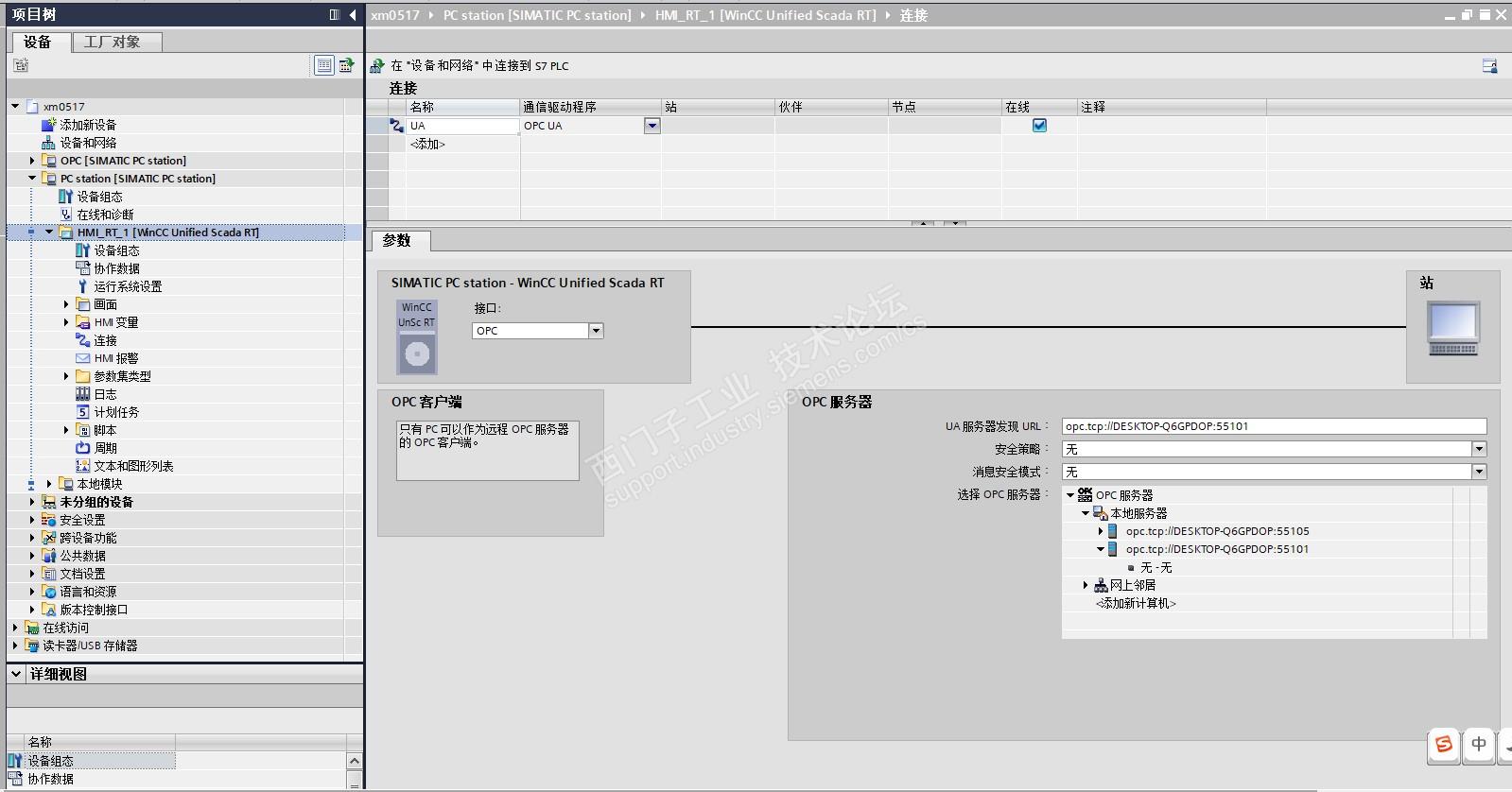The image size is (1512, 792).
Task: Click the project tree overview list-view toolbar icon
Action: point(323,65)
